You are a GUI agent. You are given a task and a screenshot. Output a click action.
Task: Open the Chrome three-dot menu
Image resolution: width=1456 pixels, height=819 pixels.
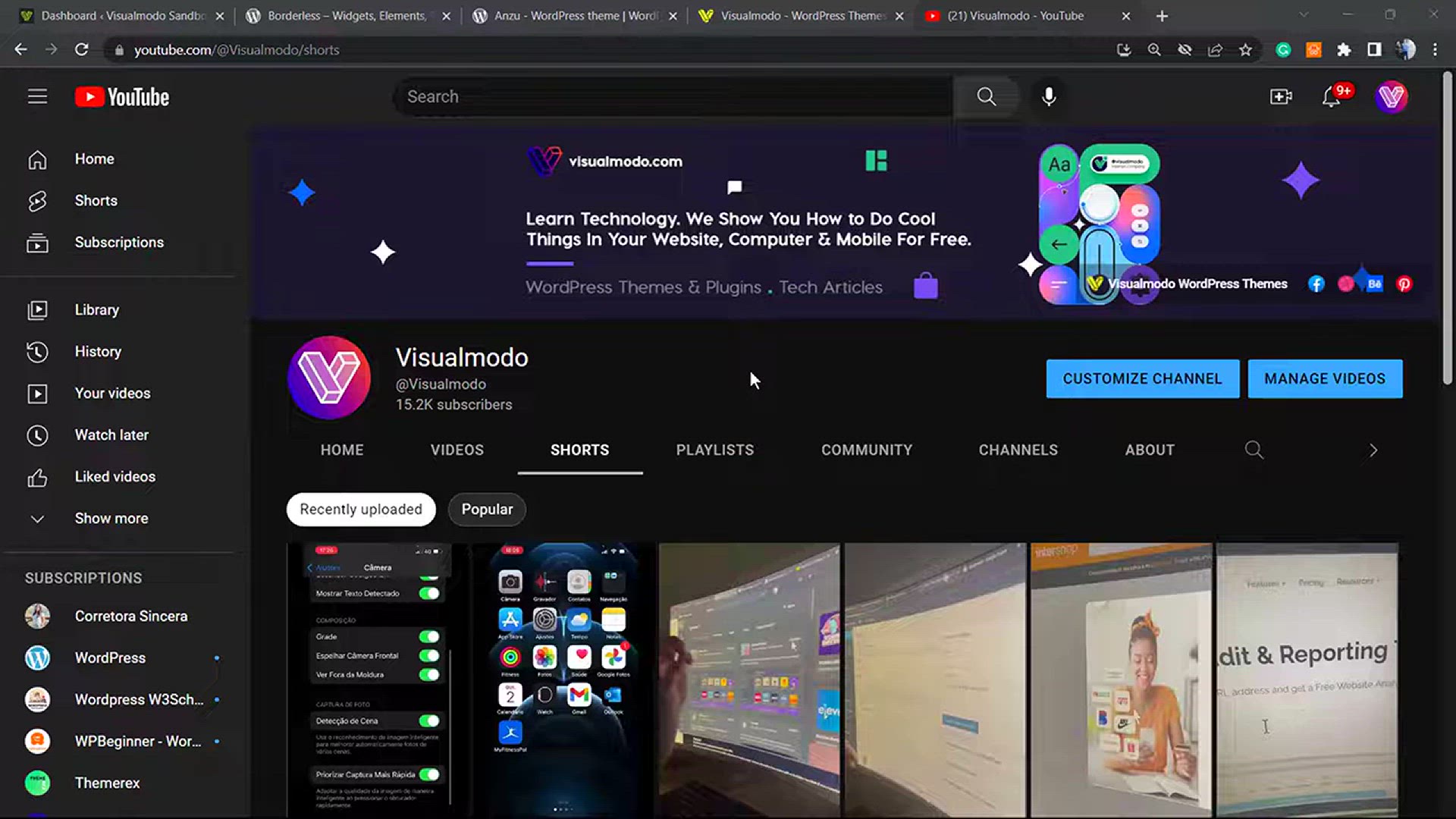tap(1435, 49)
